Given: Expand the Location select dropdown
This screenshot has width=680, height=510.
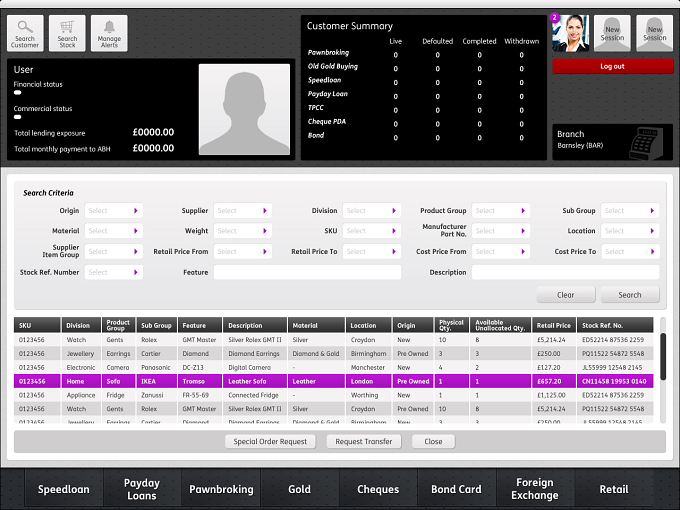Looking at the screenshot, I should 630,231.
